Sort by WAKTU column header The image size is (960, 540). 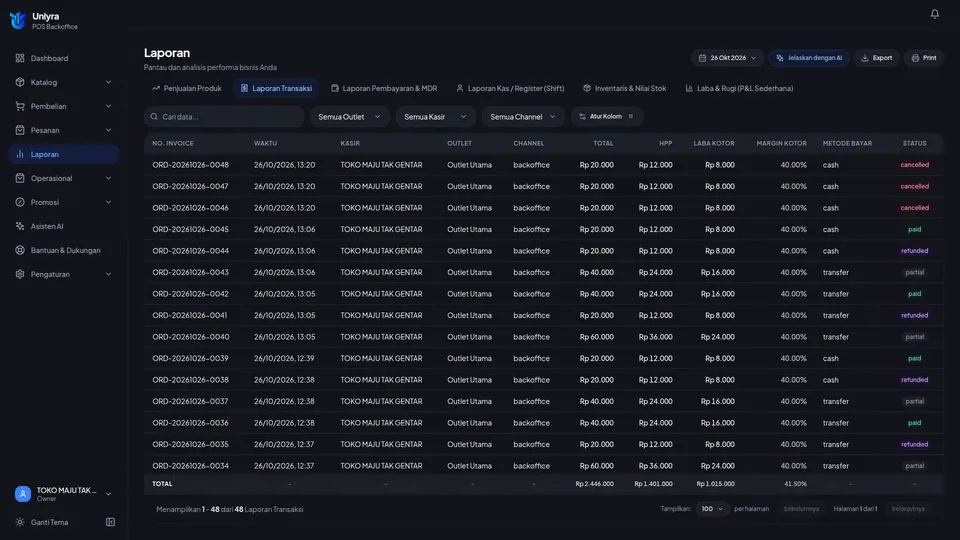click(266, 143)
